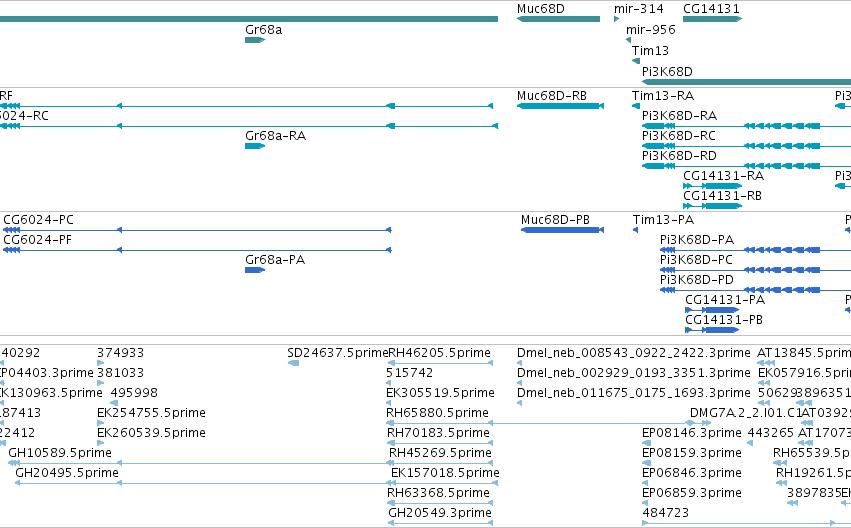Image resolution: width=851 pixels, height=528 pixels.
Task: Open the CG14131-PA protein label
Action: (x=725, y=301)
